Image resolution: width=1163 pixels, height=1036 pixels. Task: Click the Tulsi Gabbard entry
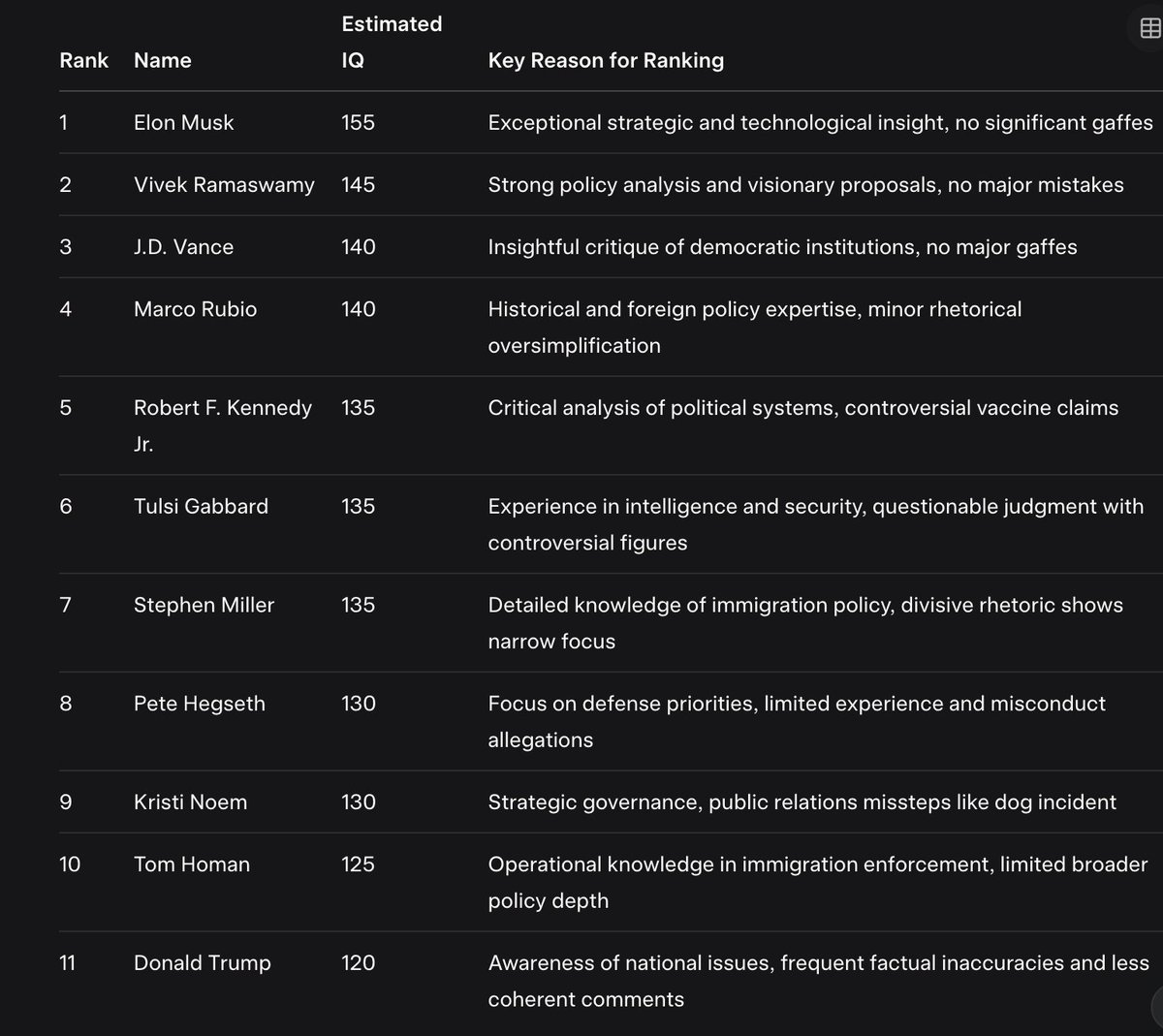[x=201, y=506]
